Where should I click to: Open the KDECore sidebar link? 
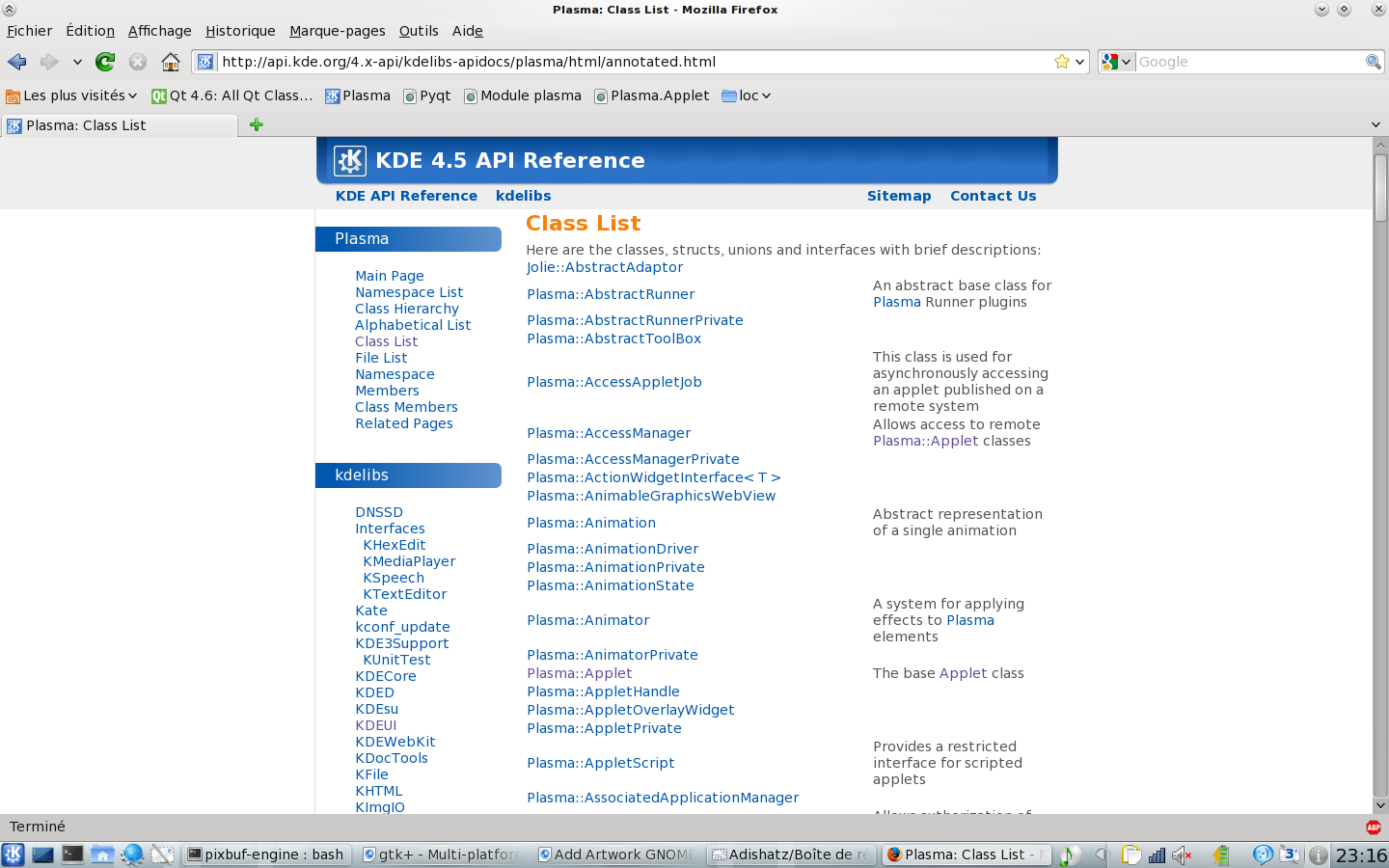tap(386, 676)
